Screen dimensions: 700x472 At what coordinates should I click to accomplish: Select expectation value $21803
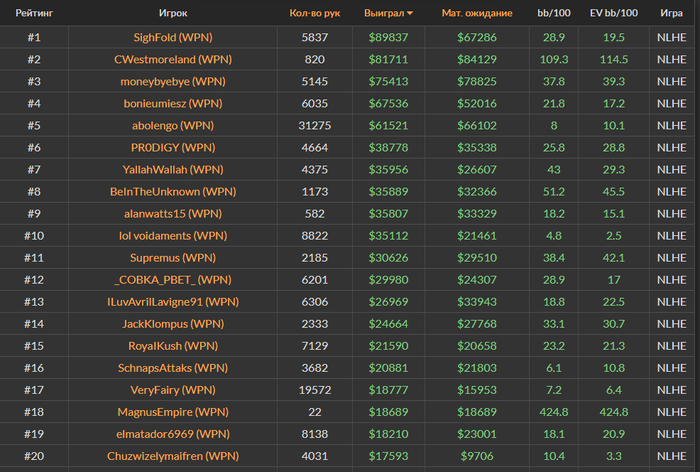coord(477,368)
